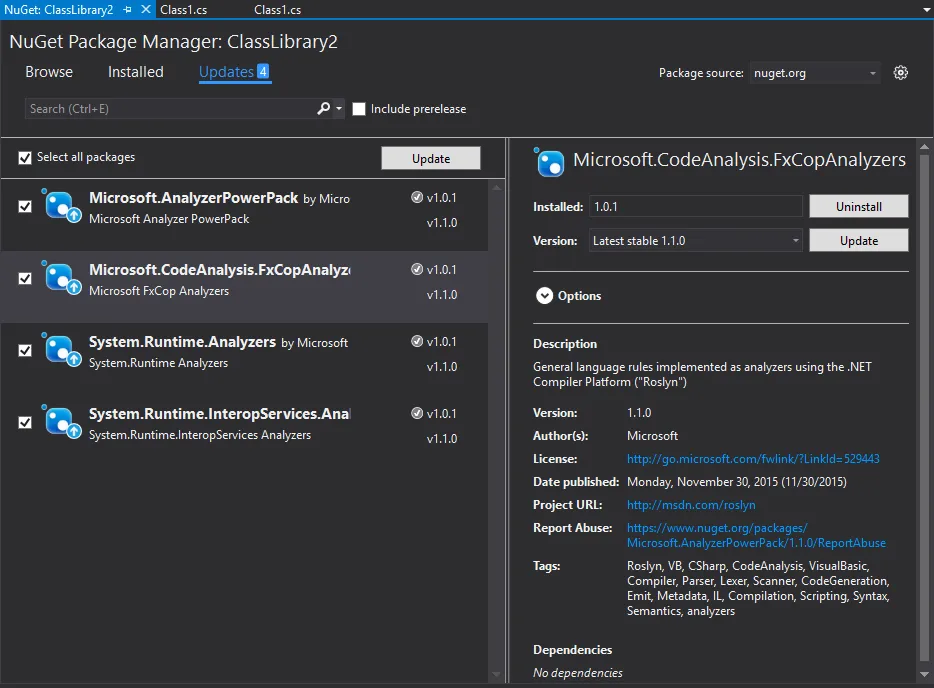This screenshot has height=688, width=934.
Task: Click the Updates count badge 4
Action: pyautogui.click(x=263, y=71)
